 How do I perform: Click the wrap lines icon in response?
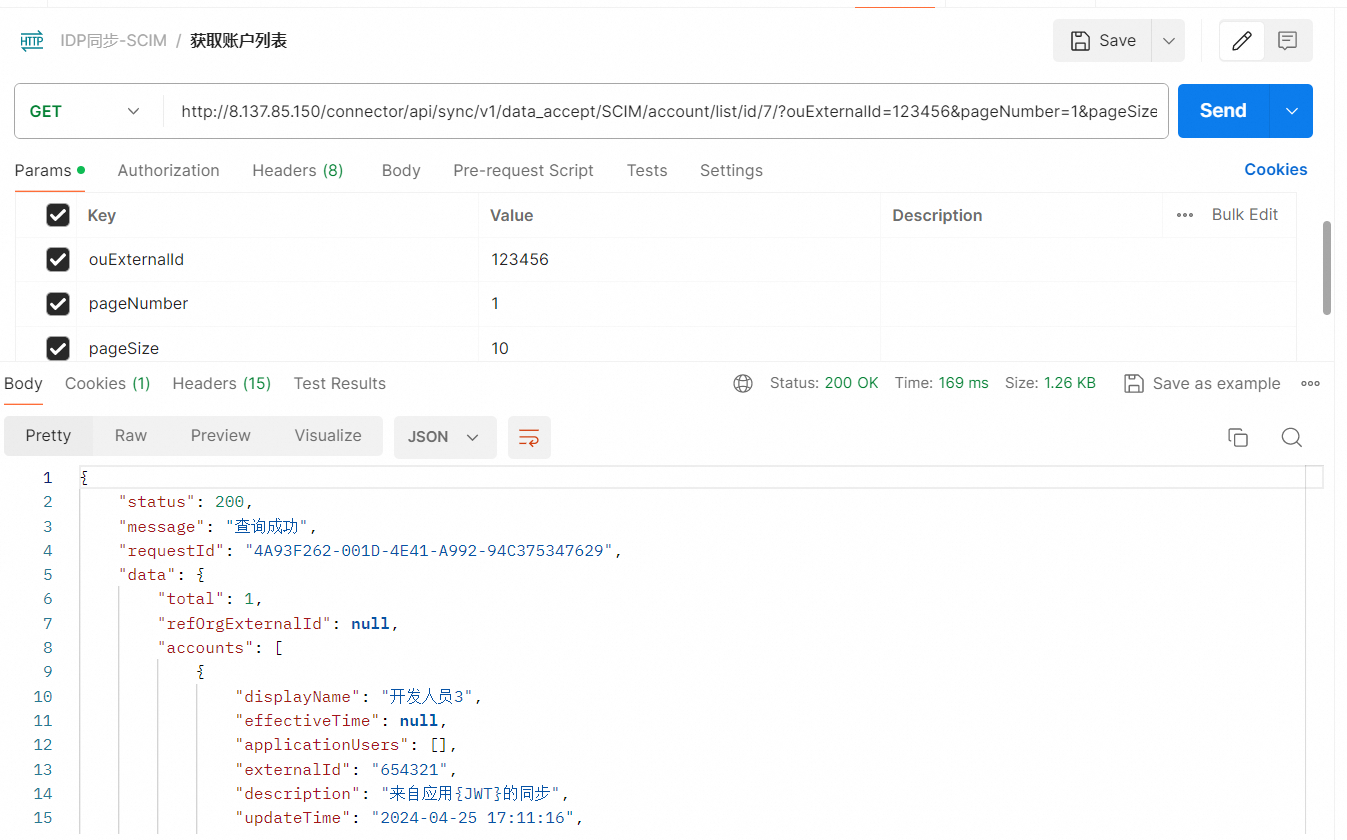[x=529, y=437]
